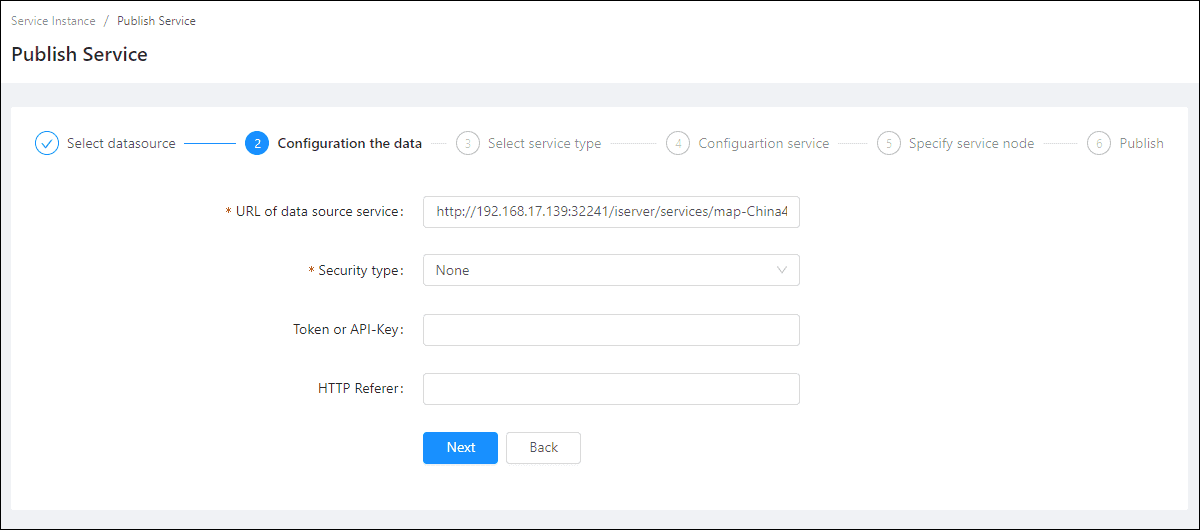Focus the URL of data source service field
Screen dimensions: 1200x530
click(611, 212)
